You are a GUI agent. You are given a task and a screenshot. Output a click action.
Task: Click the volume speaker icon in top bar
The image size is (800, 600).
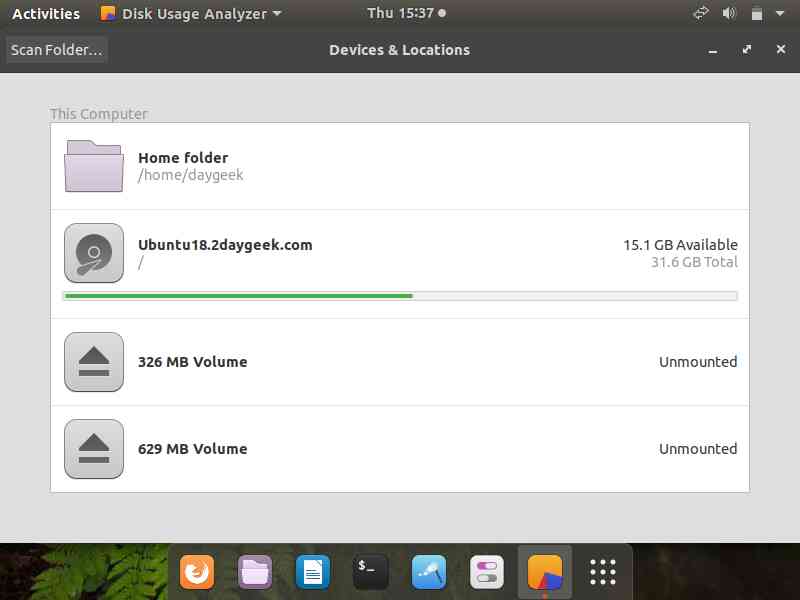(729, 14)
